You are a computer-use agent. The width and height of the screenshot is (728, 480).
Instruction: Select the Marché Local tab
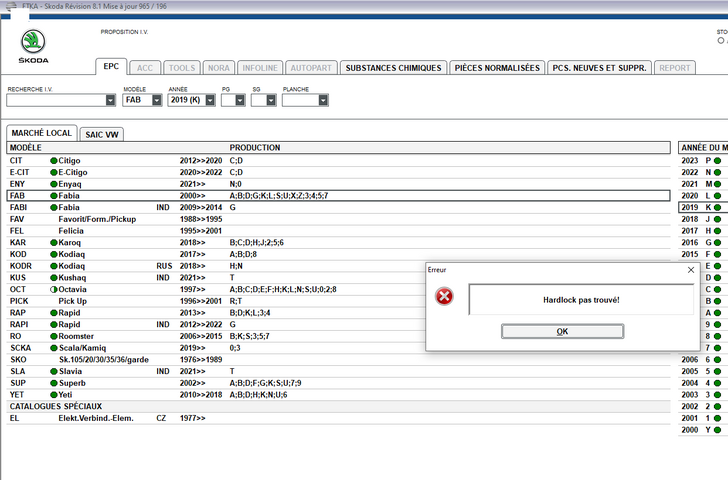[x=42, y=133]
